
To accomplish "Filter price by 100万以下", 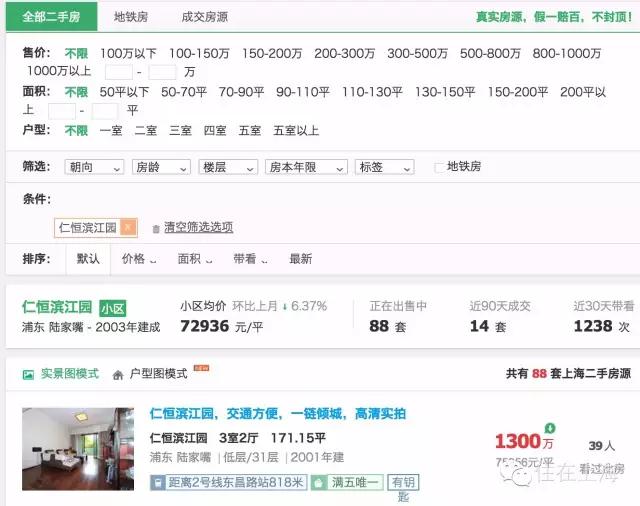I will [128, 53].
